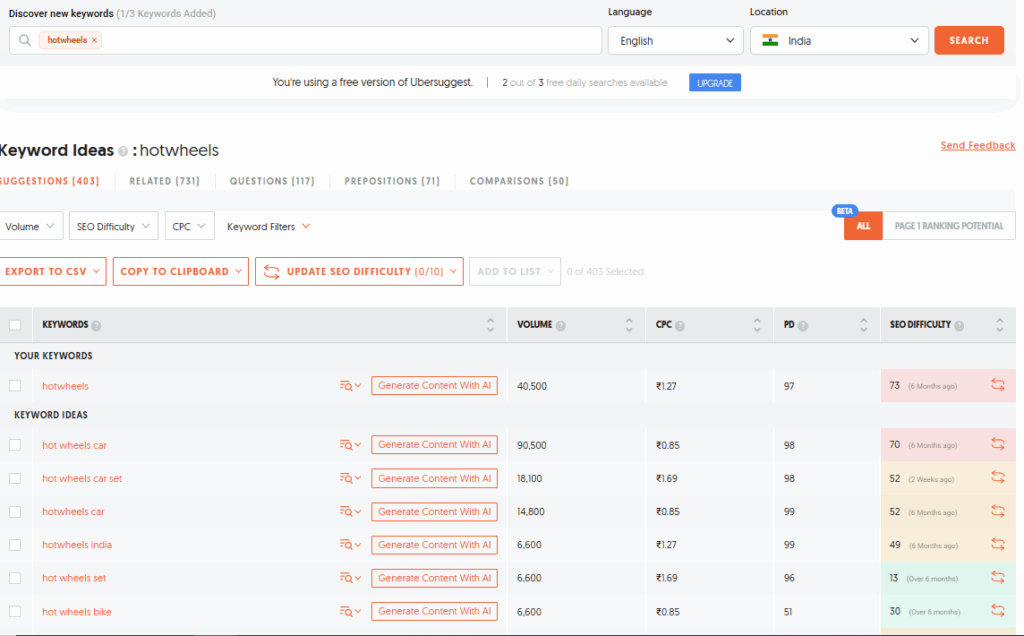Check the hotwheels keyword row

click(15, 386)
